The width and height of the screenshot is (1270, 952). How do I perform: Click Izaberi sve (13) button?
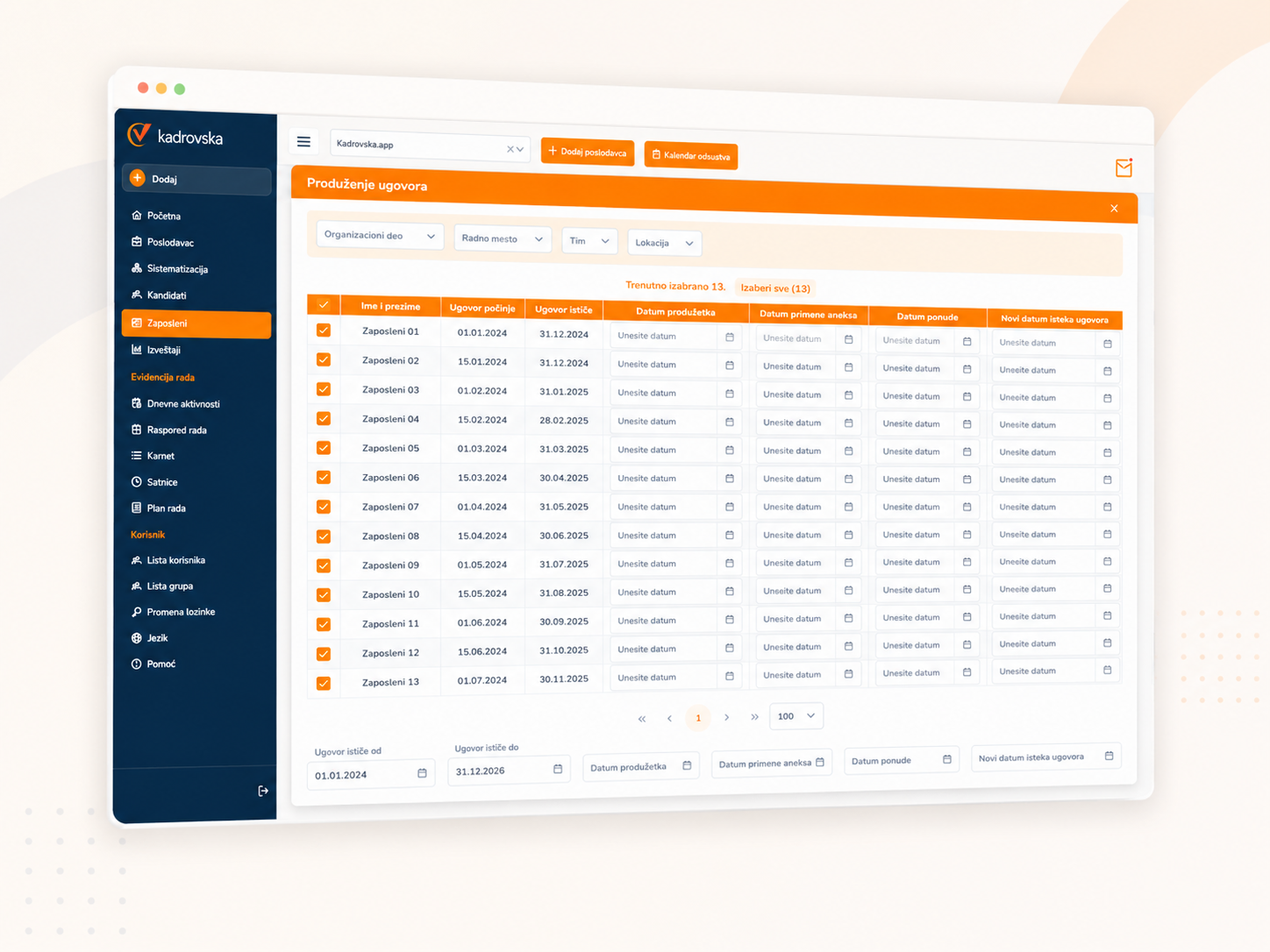(775, 288)
